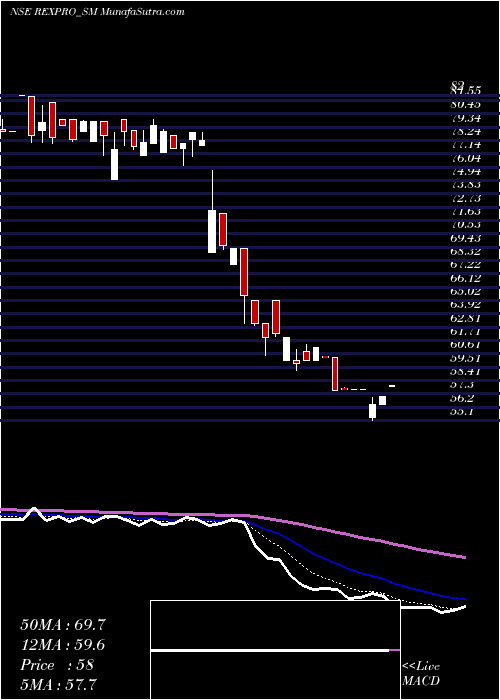Click the 55.1 price label
Image resolution: width=500 pixels, height=700 pixels.
[462, 412]
